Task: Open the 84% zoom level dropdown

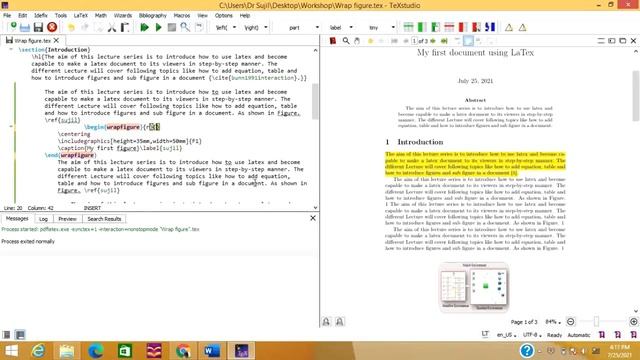Action: (553, 322)
